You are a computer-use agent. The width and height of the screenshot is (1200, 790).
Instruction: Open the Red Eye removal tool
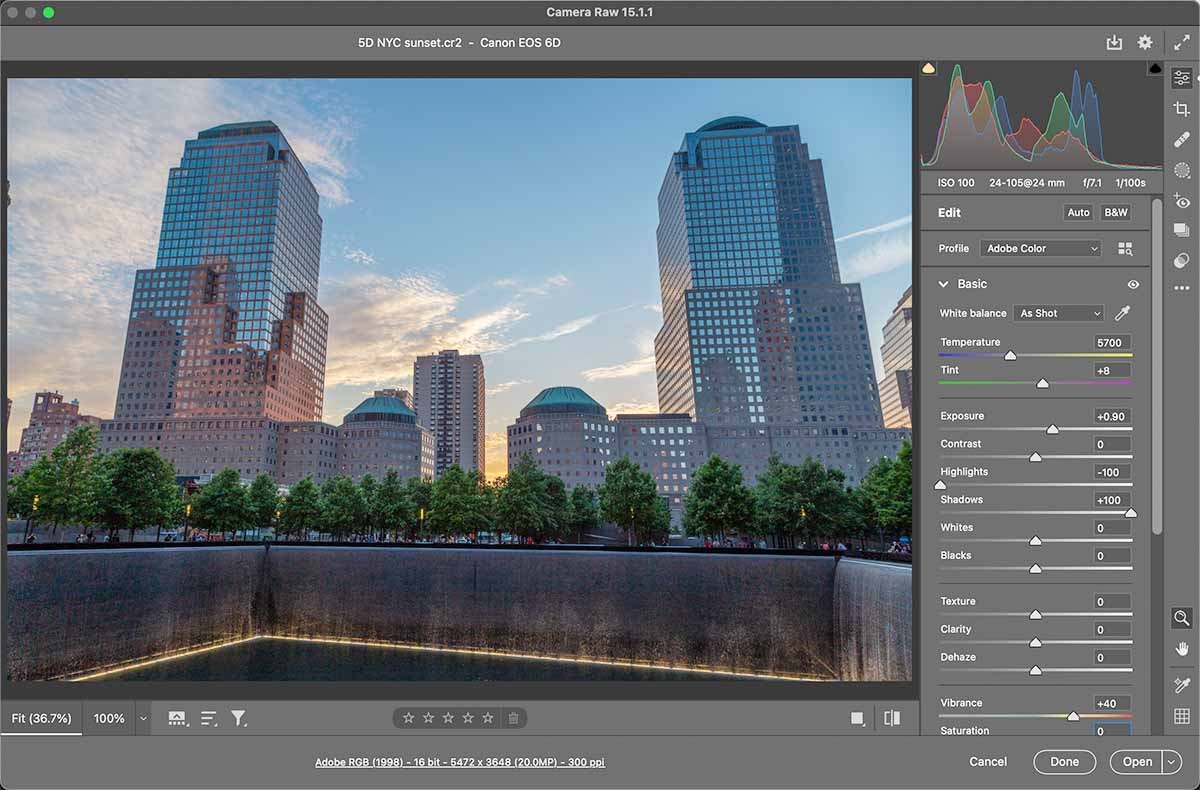point(1181,200)
